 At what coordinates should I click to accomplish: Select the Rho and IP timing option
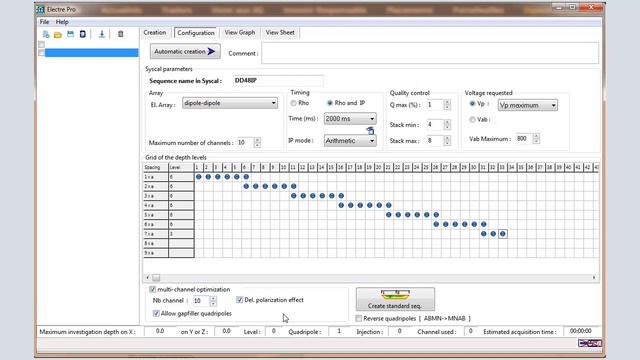[330, 103]
